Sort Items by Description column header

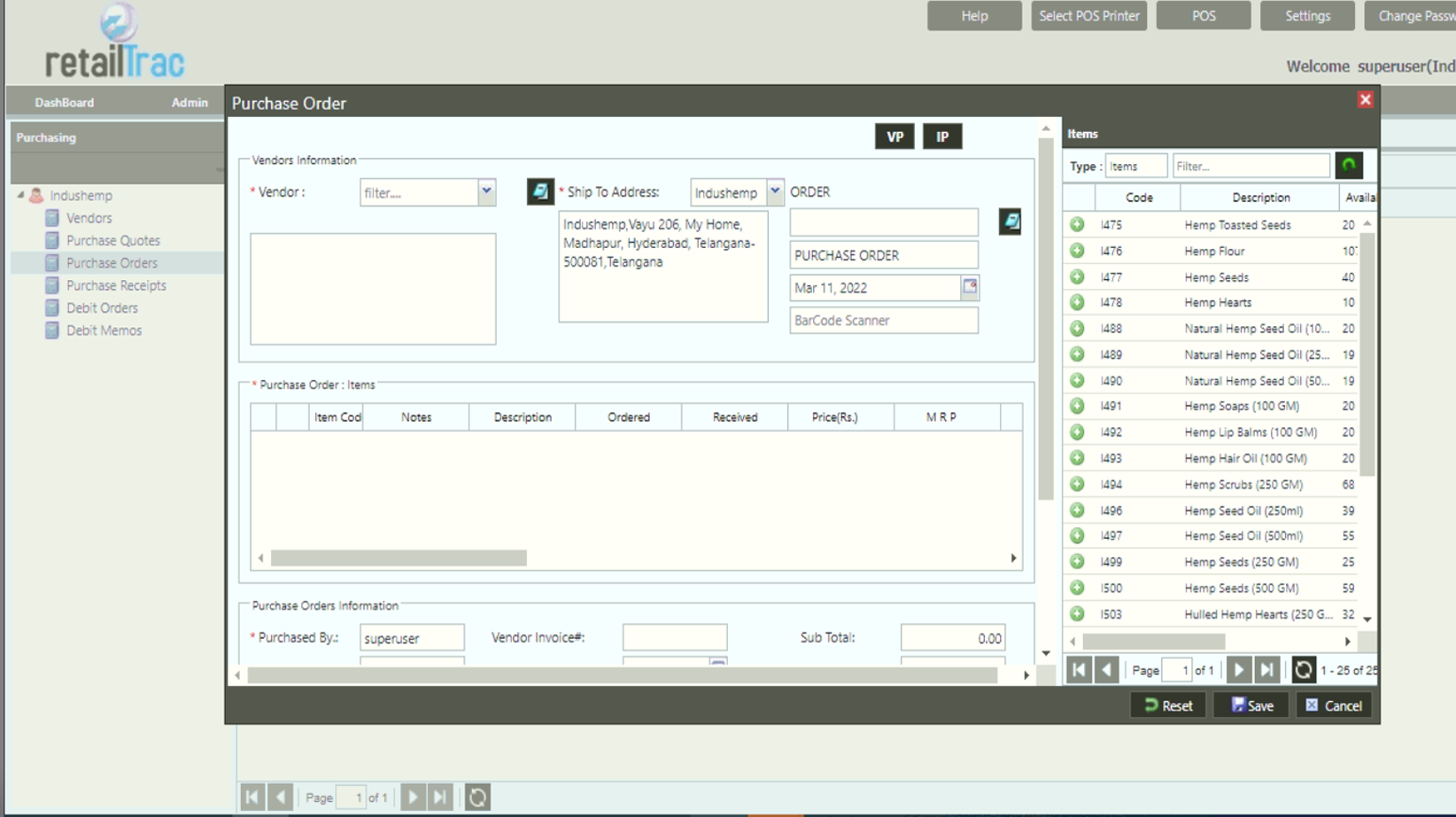(1260, 198)
